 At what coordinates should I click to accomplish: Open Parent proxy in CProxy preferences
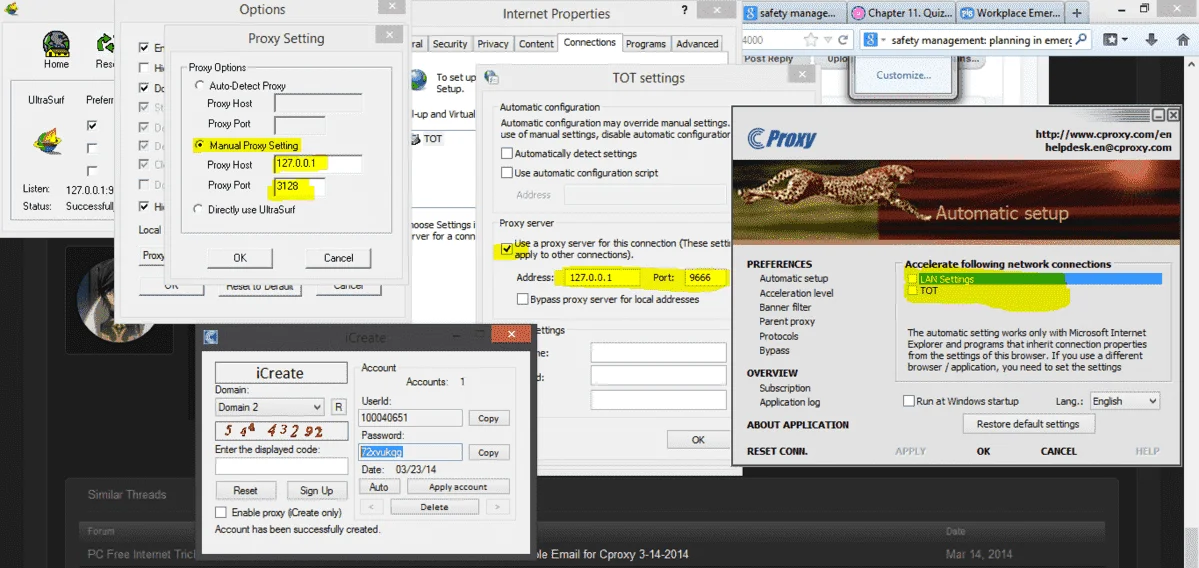pyautogui.click(x=787, y=322)
